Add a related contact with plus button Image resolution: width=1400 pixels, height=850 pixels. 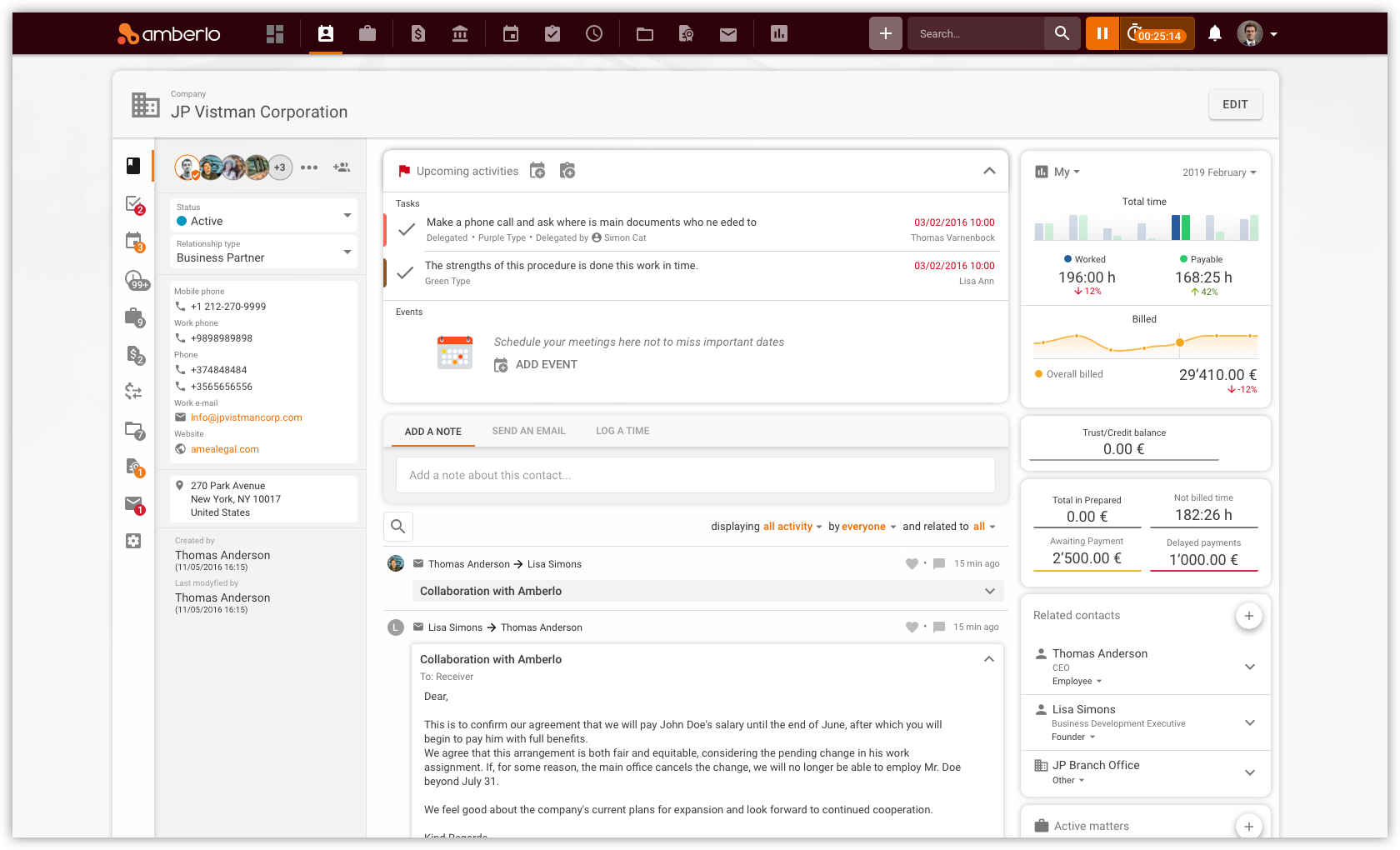click(x=1248, y=616)
